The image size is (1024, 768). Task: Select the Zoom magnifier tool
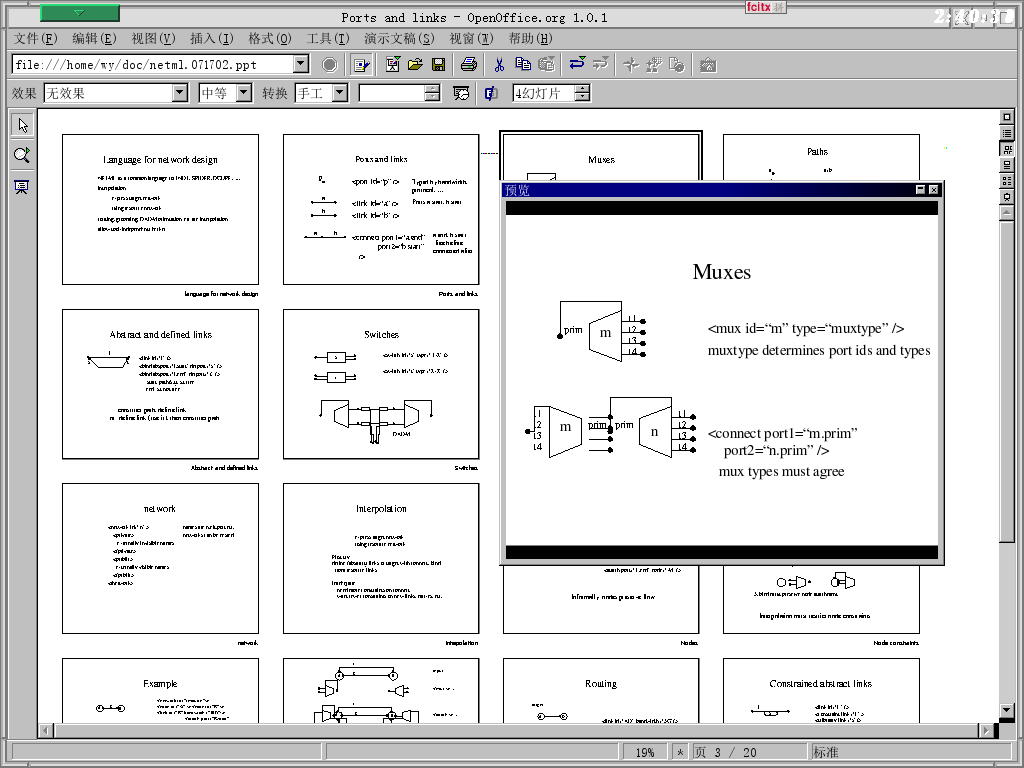(21, 155)
